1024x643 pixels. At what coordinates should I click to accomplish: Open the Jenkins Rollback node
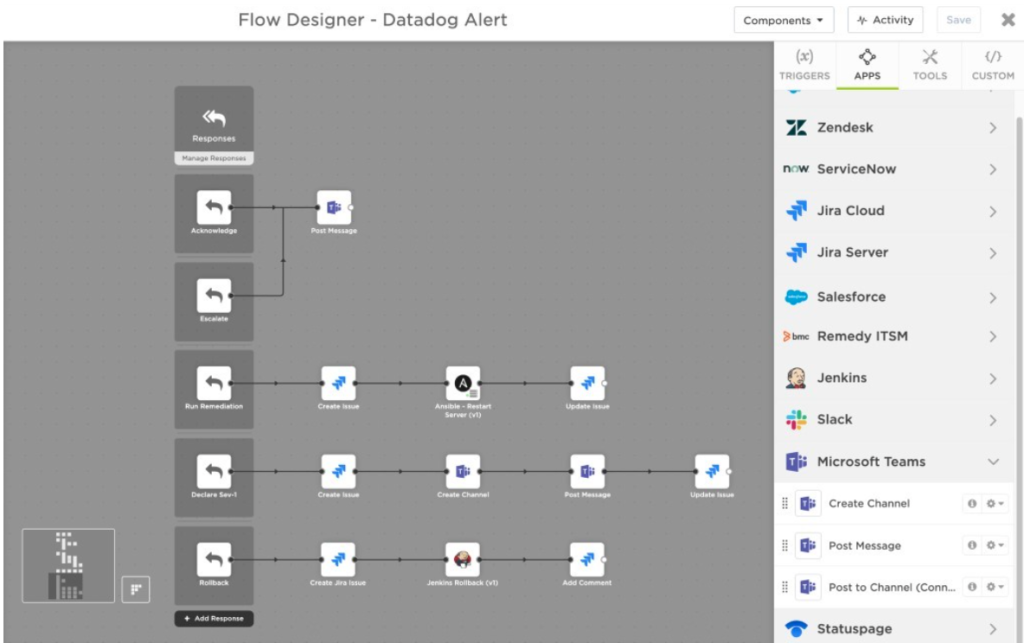461,560
